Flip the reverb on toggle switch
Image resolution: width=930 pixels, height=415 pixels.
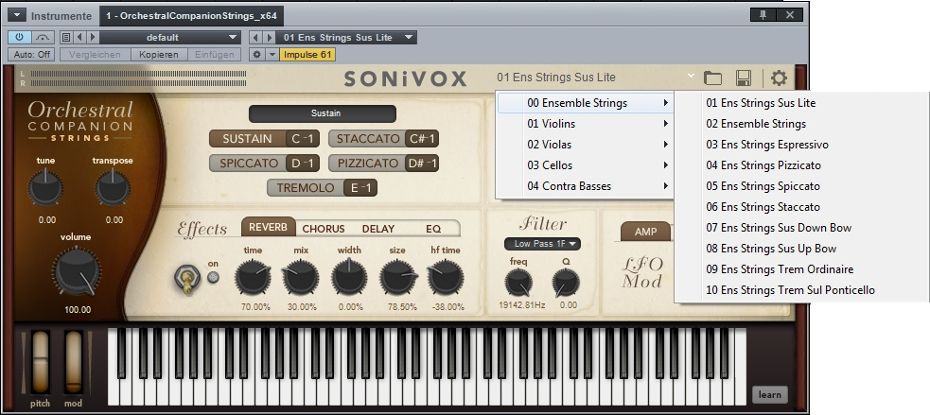pos(186,279)
